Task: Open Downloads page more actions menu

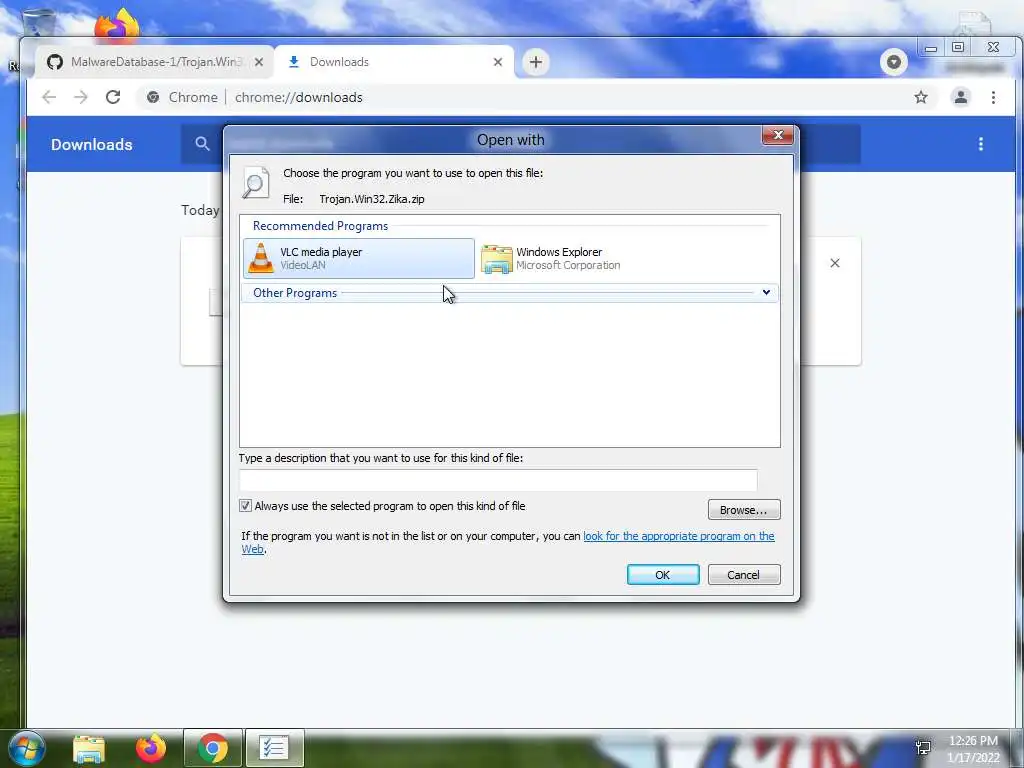Action: (980, 144)
